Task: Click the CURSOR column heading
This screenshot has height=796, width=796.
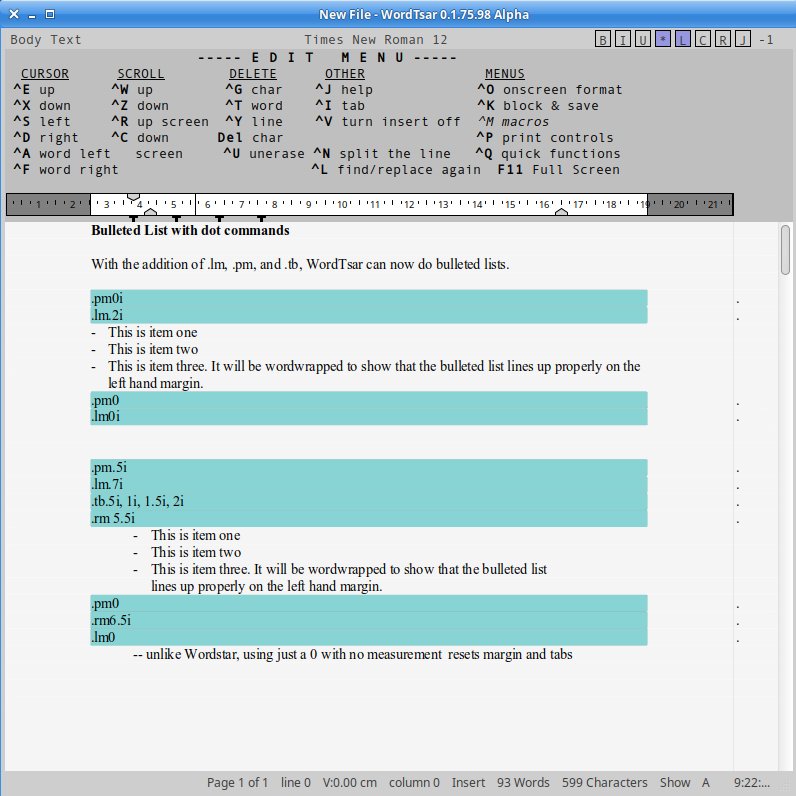Action: coord(45,74)
